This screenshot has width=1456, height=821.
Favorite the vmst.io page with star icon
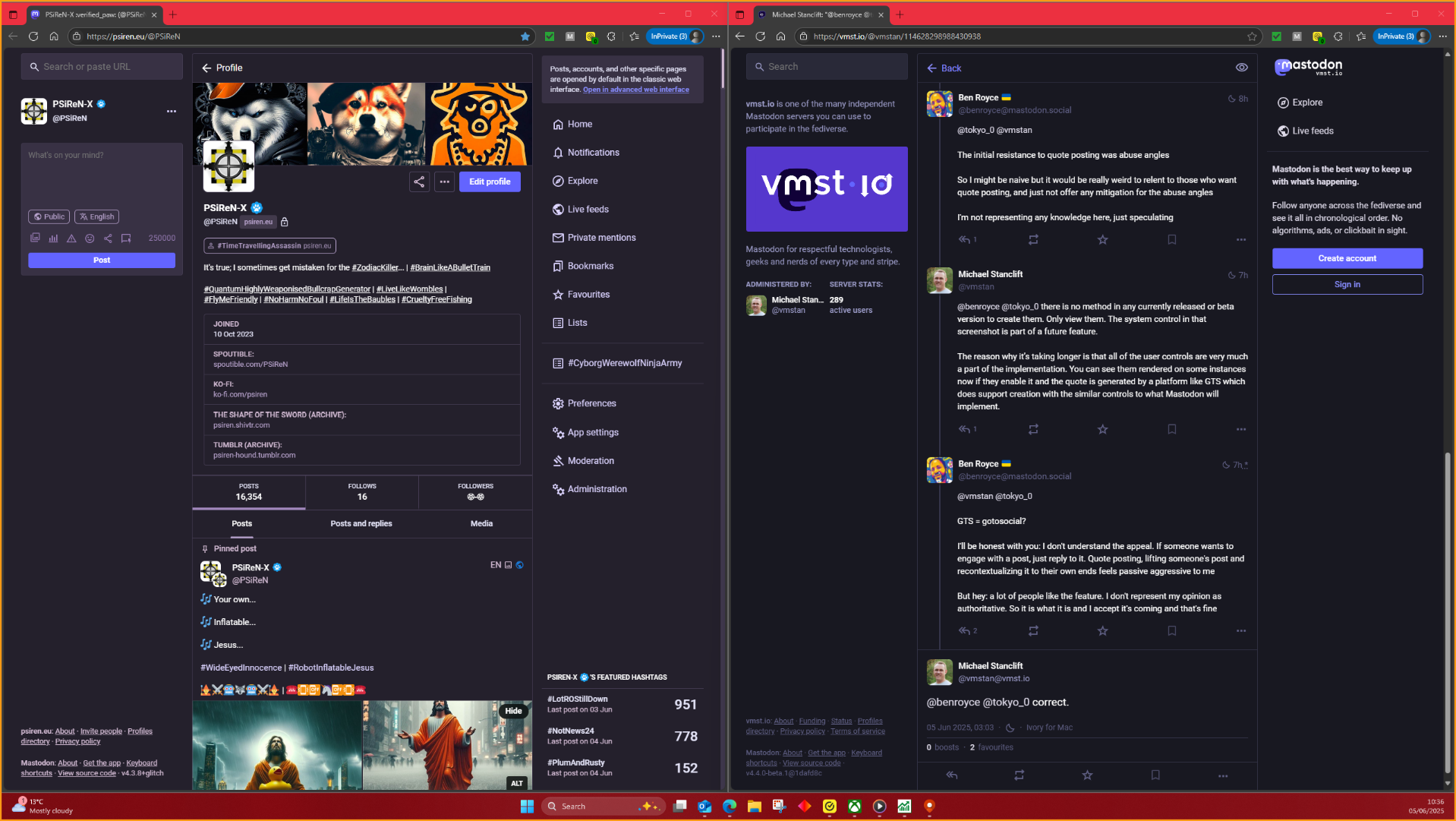pyautogui.click(x=1252, y=36)
